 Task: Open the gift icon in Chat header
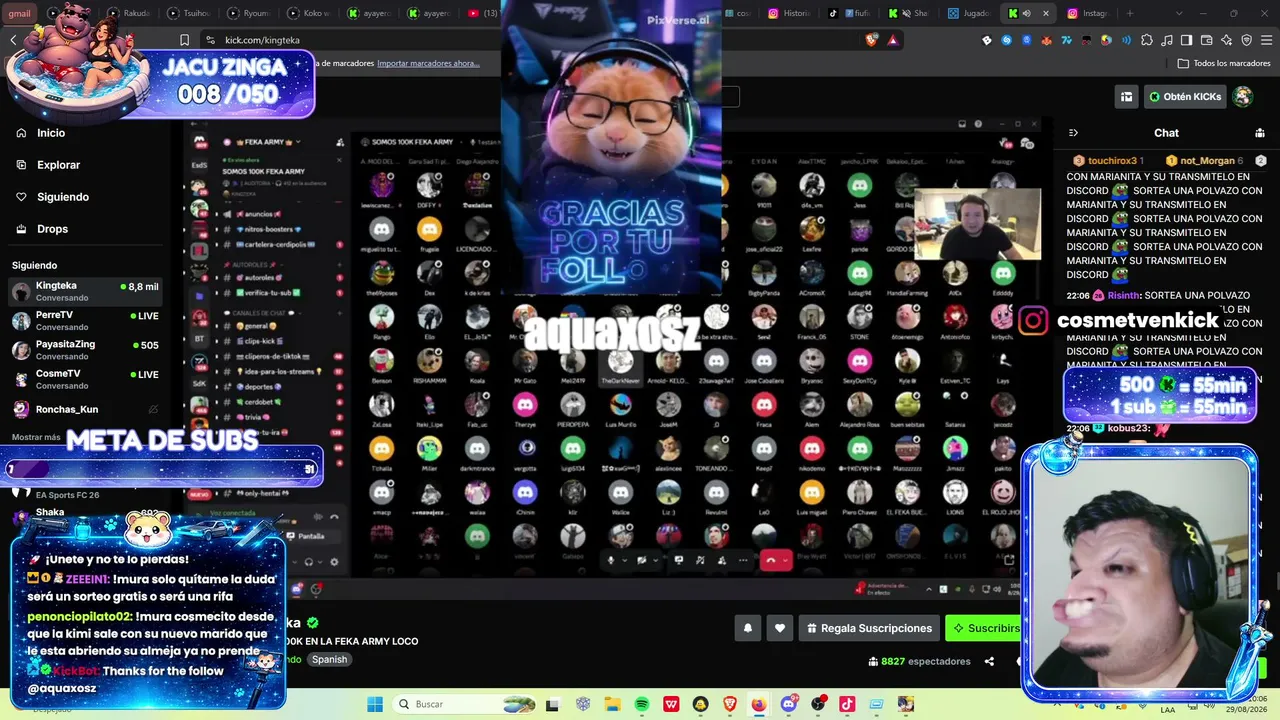pyautogui.click(x=1260, y=133)
